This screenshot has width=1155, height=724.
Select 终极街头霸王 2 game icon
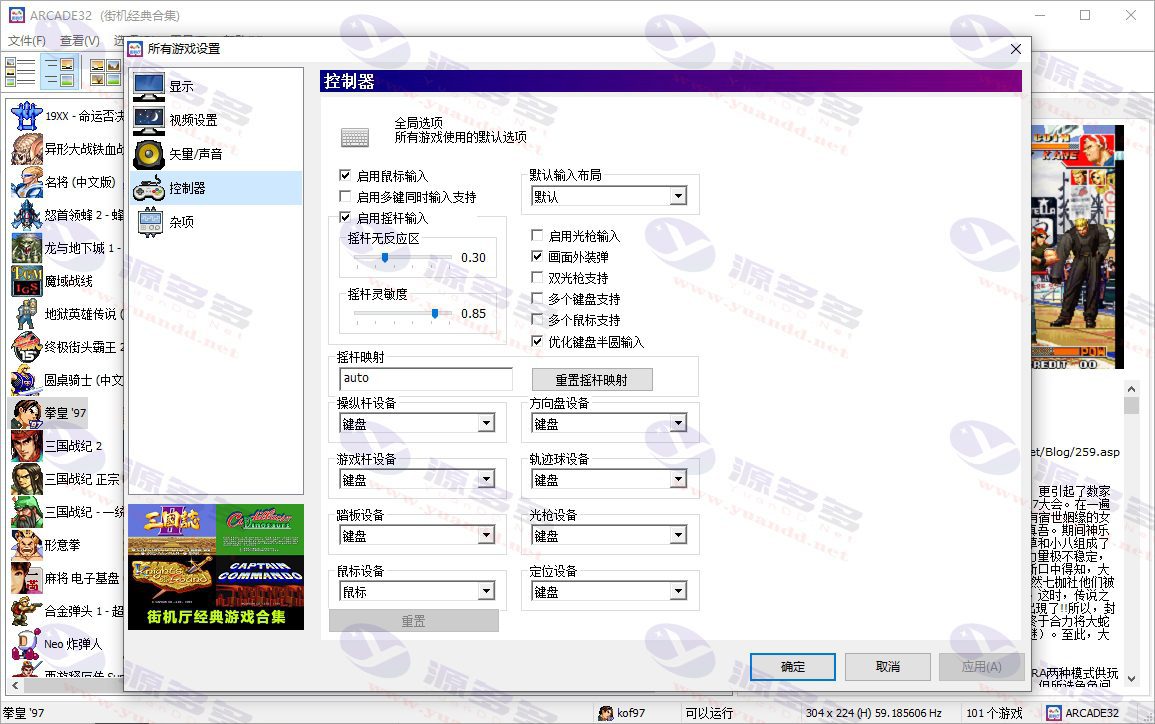click(x=27, y=347)
